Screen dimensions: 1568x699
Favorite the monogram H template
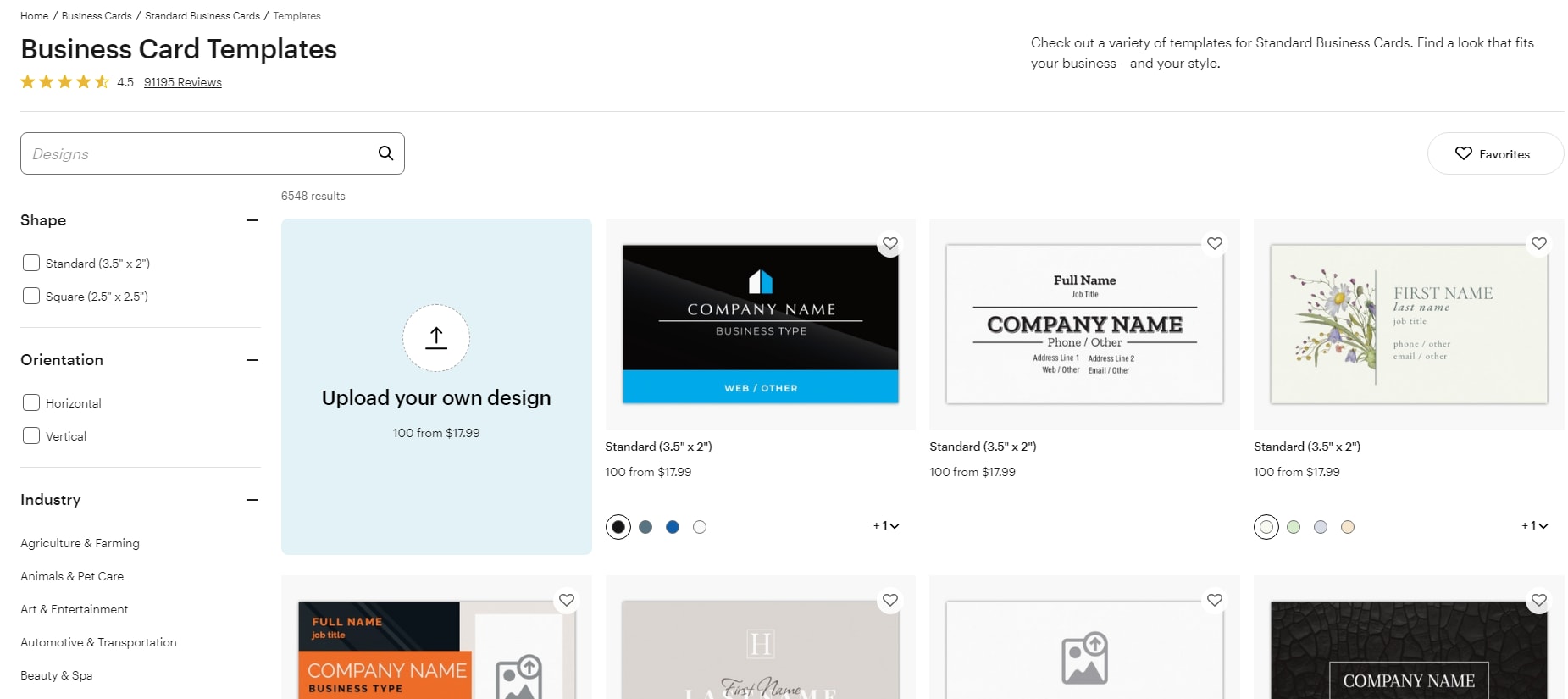[889, 601]
